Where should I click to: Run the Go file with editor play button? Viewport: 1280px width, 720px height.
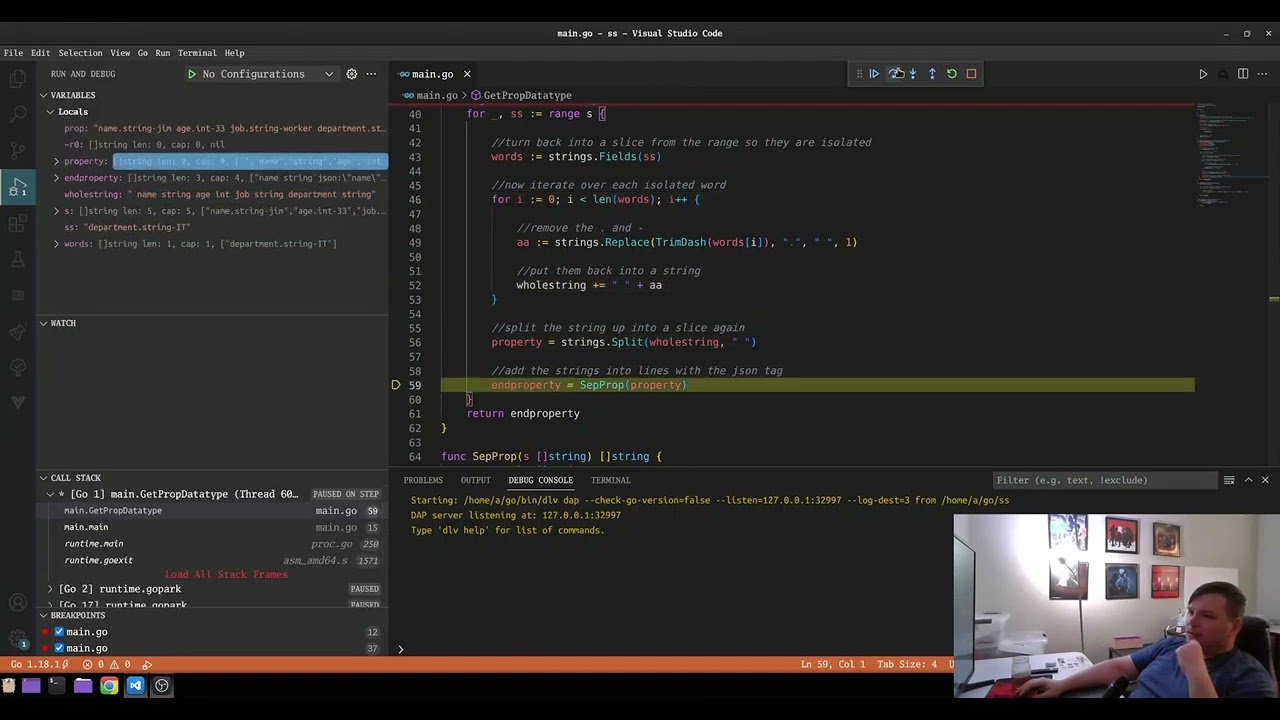[x=1203, y=74]
